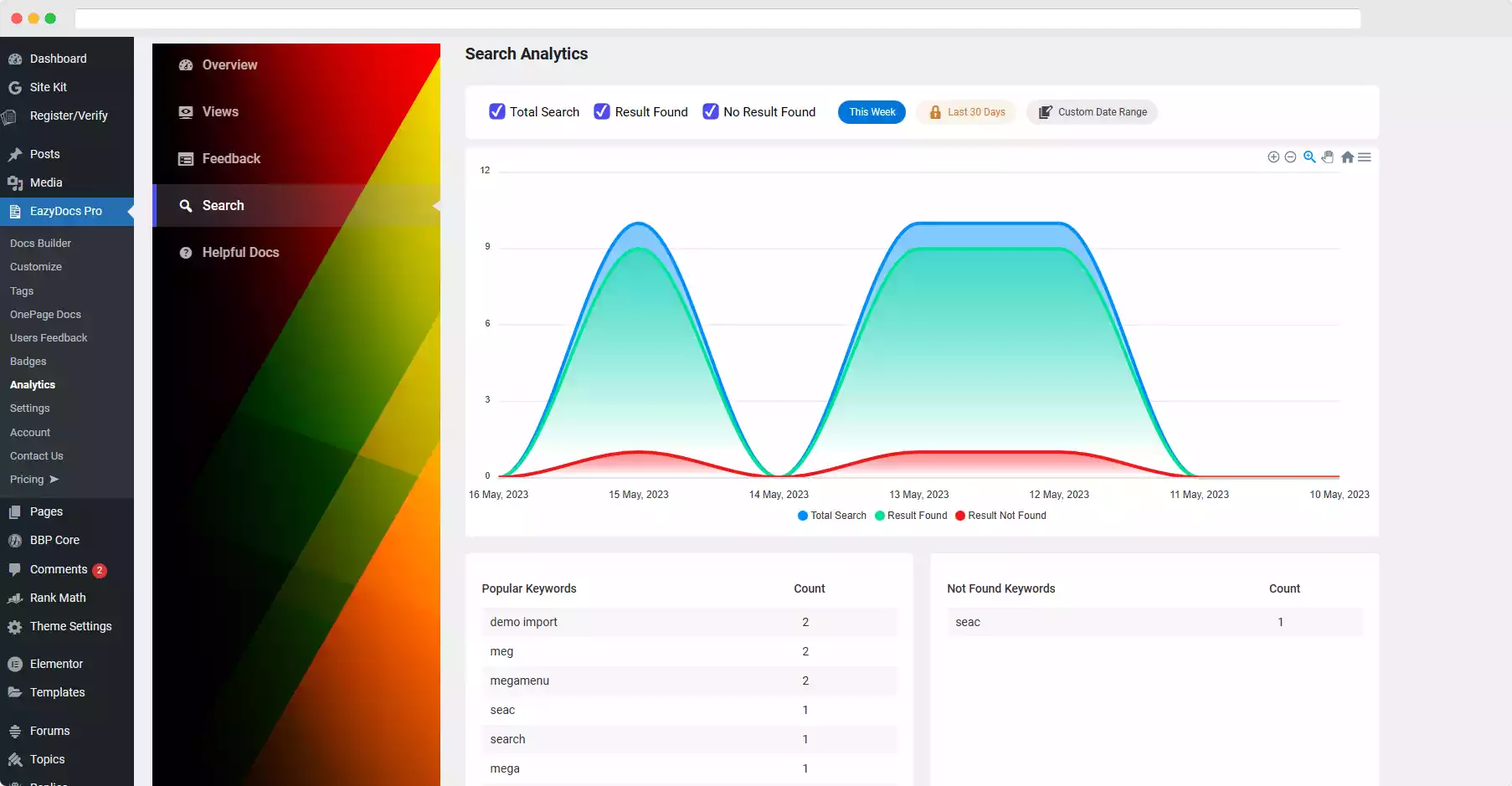Enable chart panning with the hand tool
This screenshot has height=786, width=1512.
(1328, 157)
